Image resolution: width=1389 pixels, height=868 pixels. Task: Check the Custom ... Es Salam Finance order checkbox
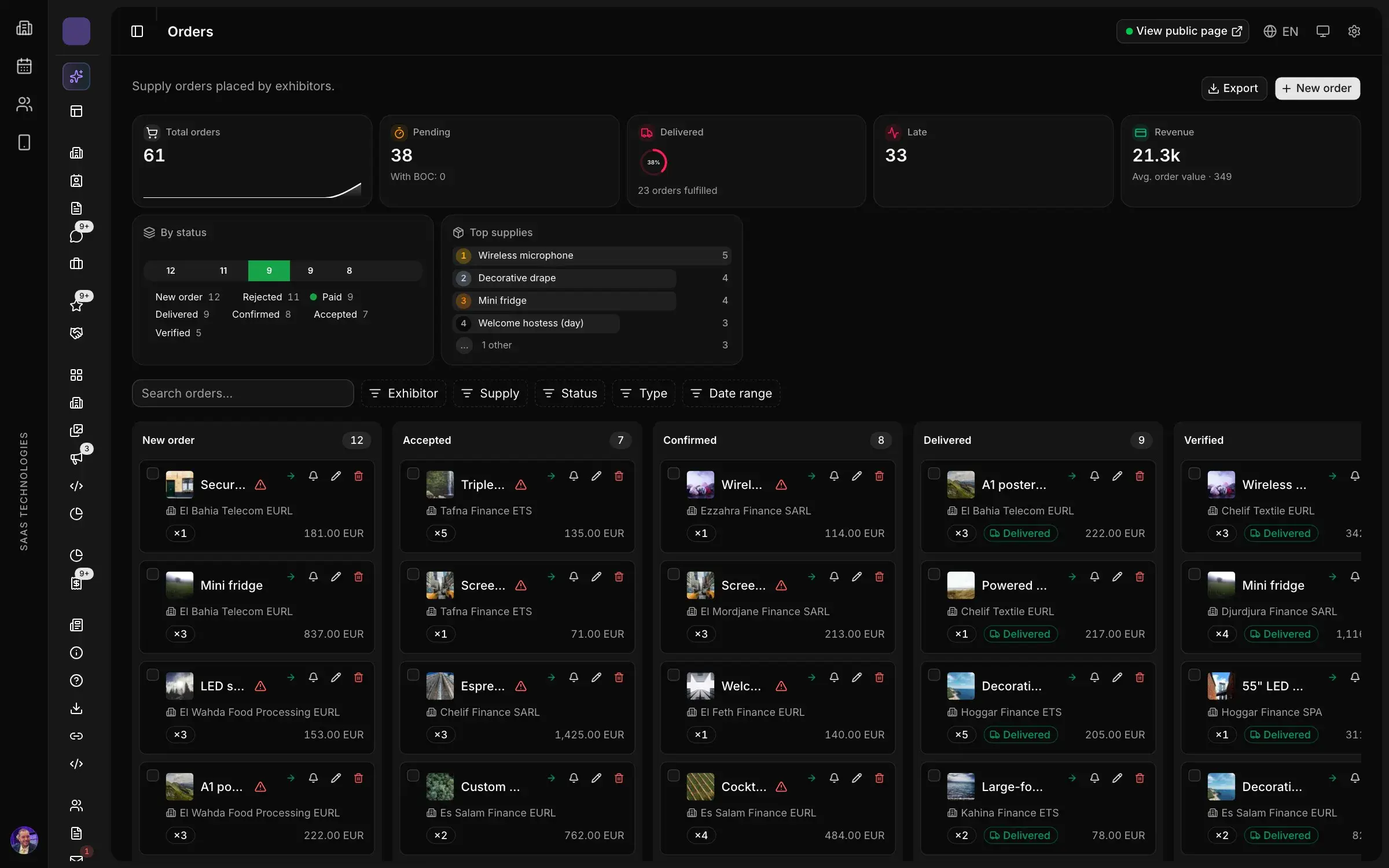pyautogui.click(x=413, y=775)
